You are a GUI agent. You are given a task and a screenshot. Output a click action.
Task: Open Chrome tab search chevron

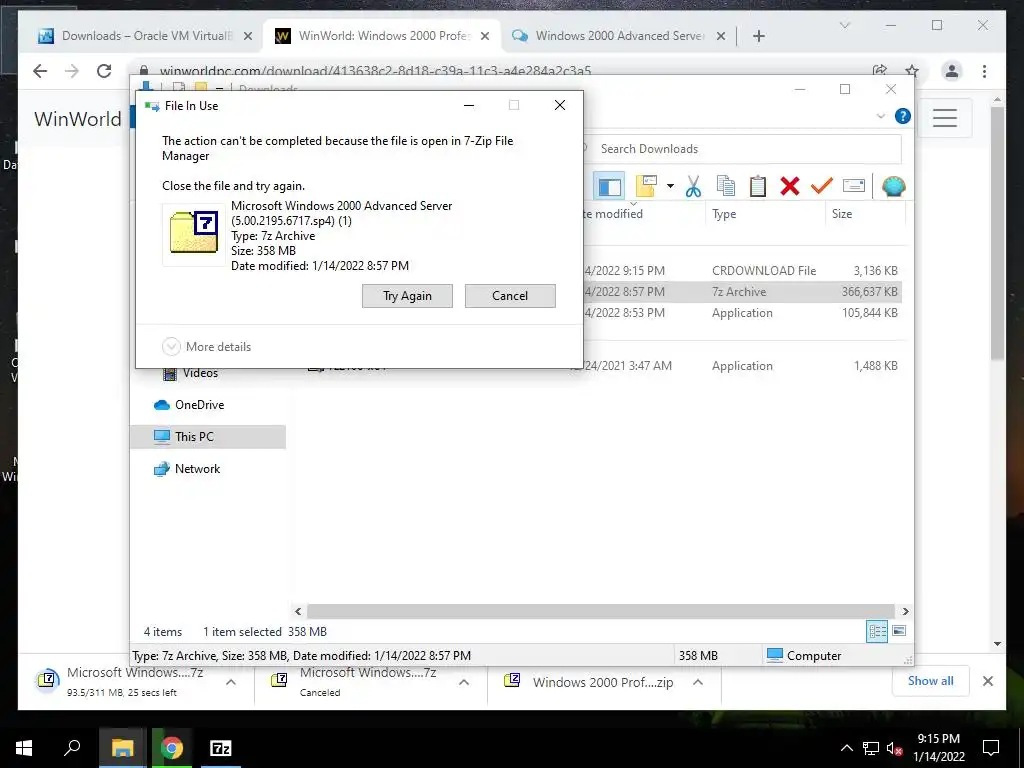pos(844,25)
